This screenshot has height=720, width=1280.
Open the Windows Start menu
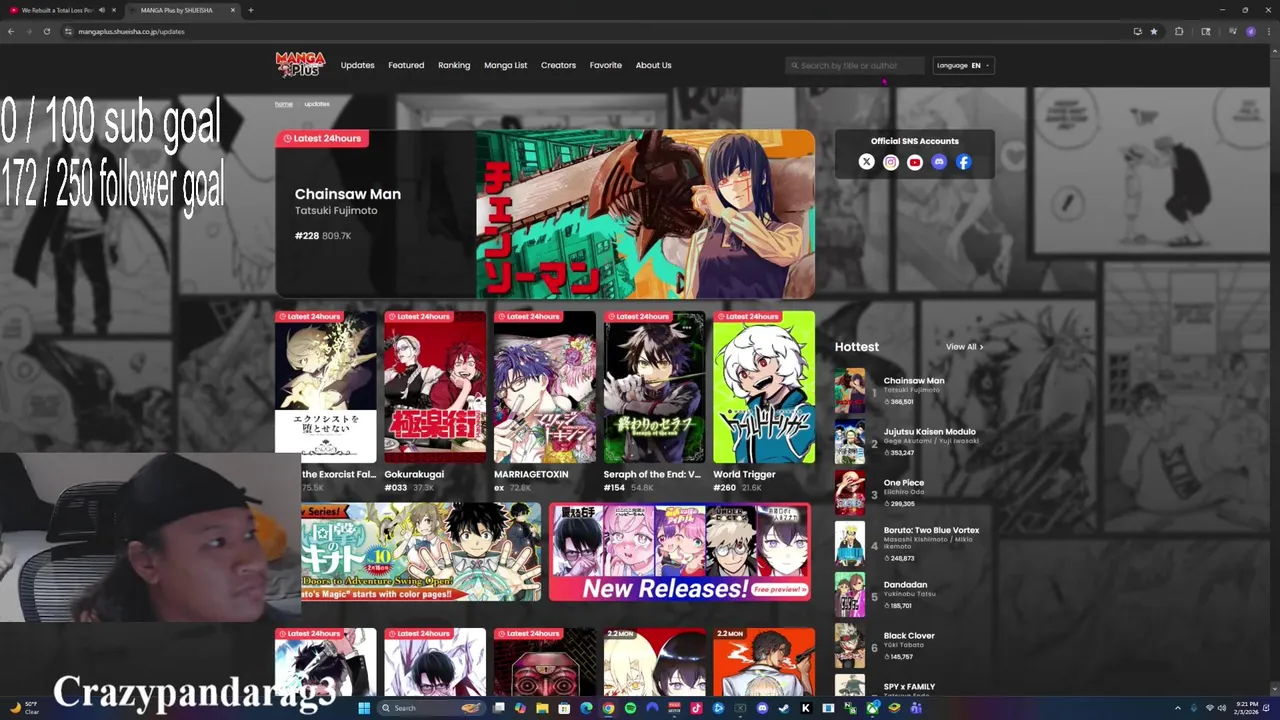click(365, 708)
